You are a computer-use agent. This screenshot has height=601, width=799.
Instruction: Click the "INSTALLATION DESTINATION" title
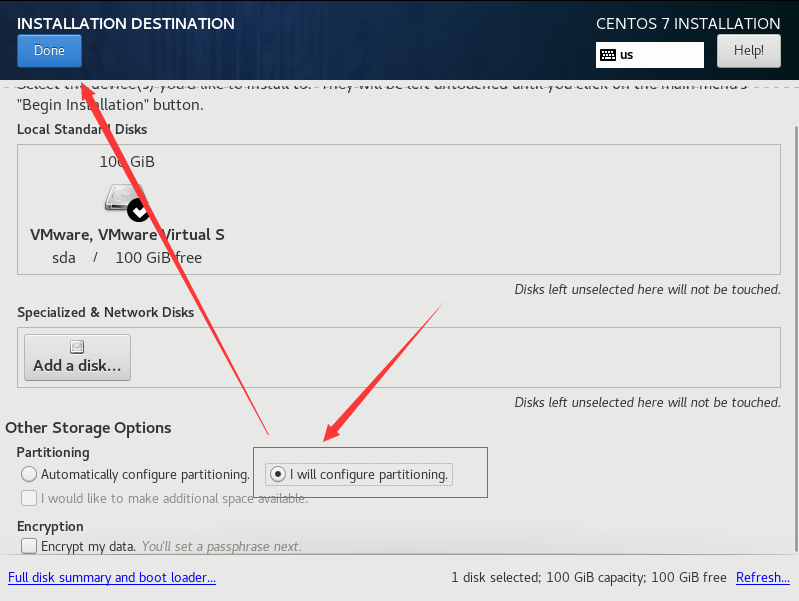[x=126, y=23]
